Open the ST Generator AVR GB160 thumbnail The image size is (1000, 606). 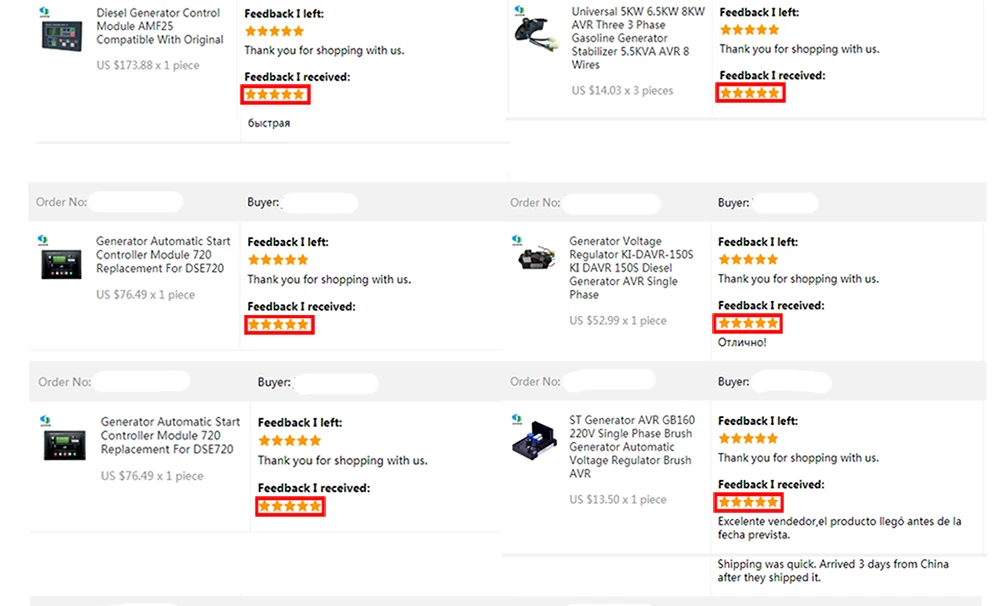click(538, 440)
